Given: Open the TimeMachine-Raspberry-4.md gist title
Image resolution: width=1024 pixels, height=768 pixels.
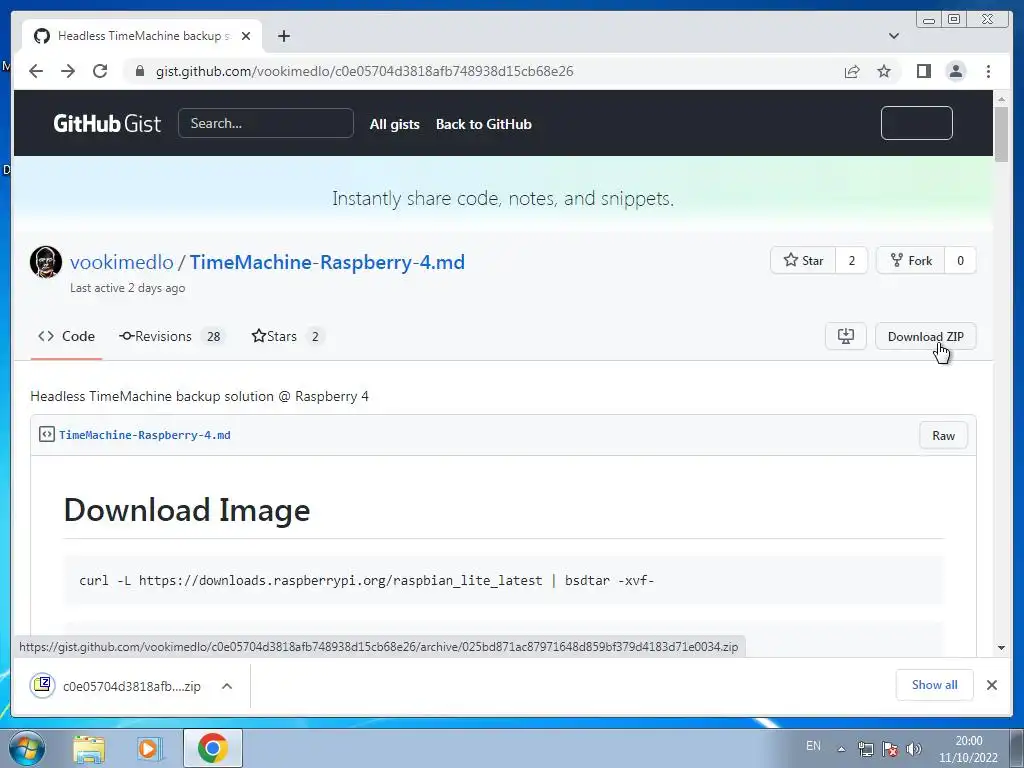Looking at the screenshot, I should [327, 262].
